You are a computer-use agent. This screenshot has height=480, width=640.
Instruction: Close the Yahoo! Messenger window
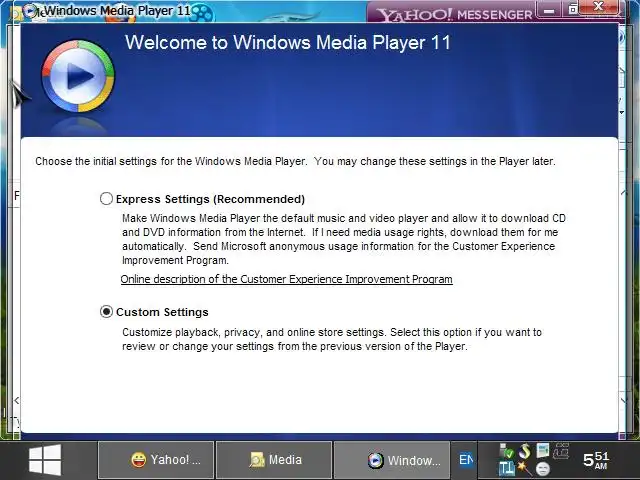pyautogui.click(x=599, y=7)
